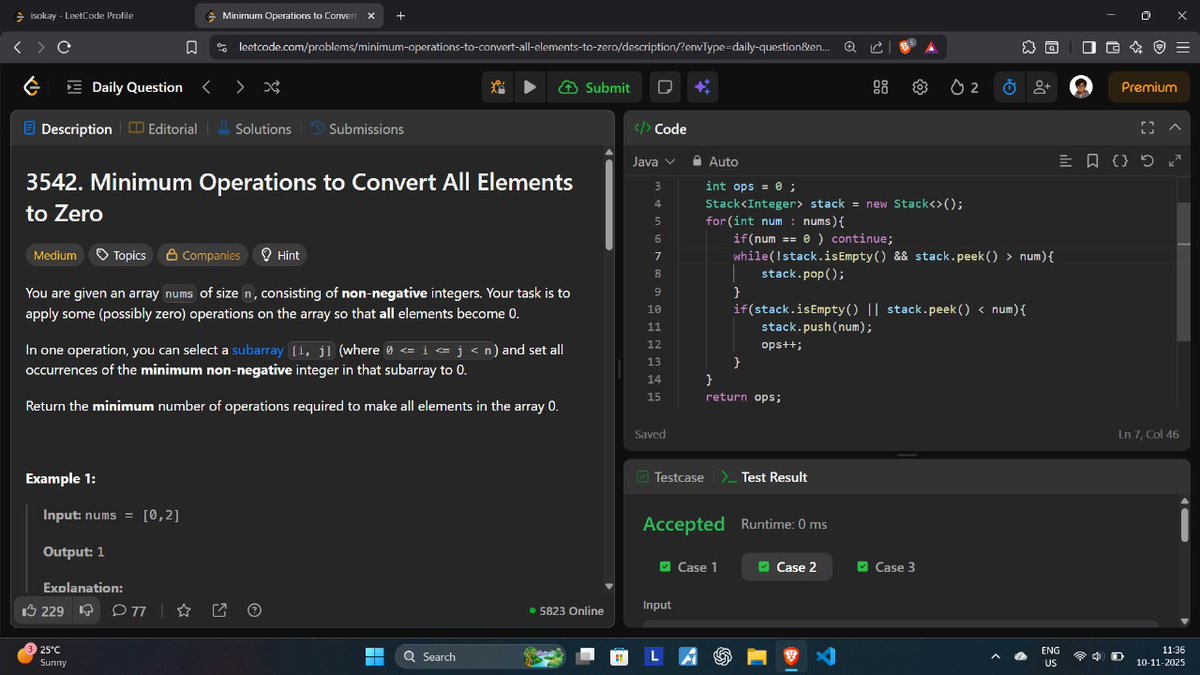The image size is (1200, 675).
Task: Open the Testcase tab
Action: click(x=670, y=477)
